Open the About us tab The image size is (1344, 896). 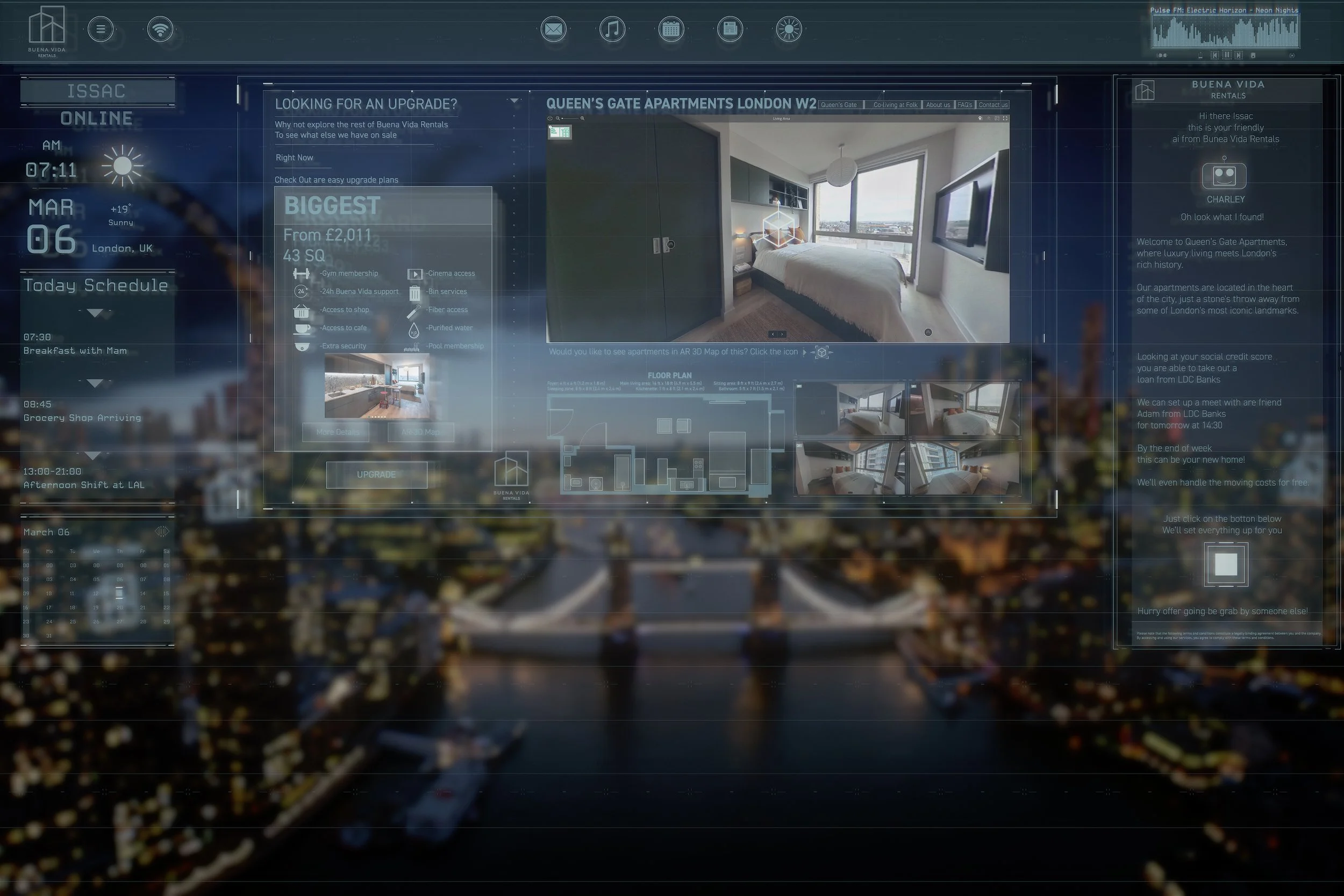point(938,105)
